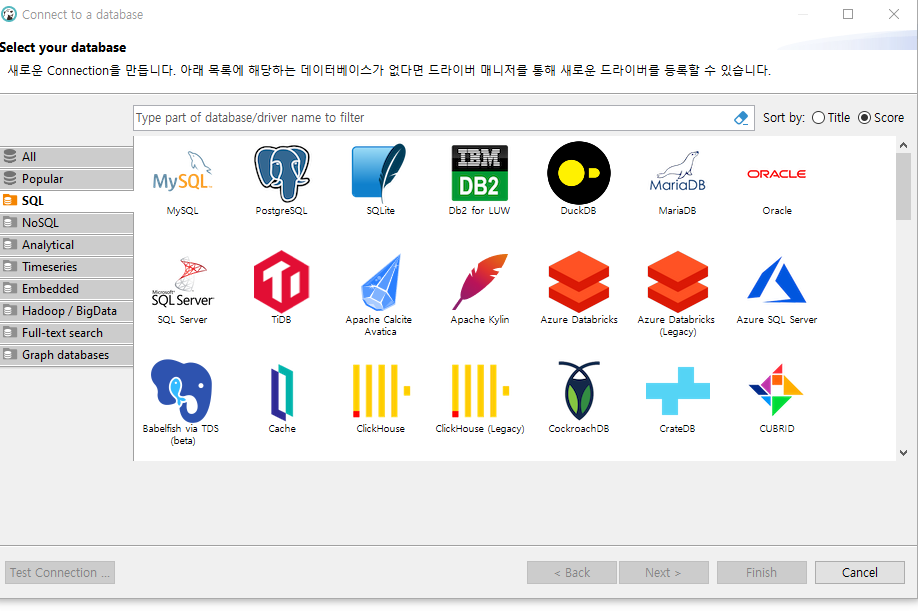Image resolution: width=918 pixels, height=611 pixels.
Task: Open the Hadoop / BigData category
Action: click(67, 311)
